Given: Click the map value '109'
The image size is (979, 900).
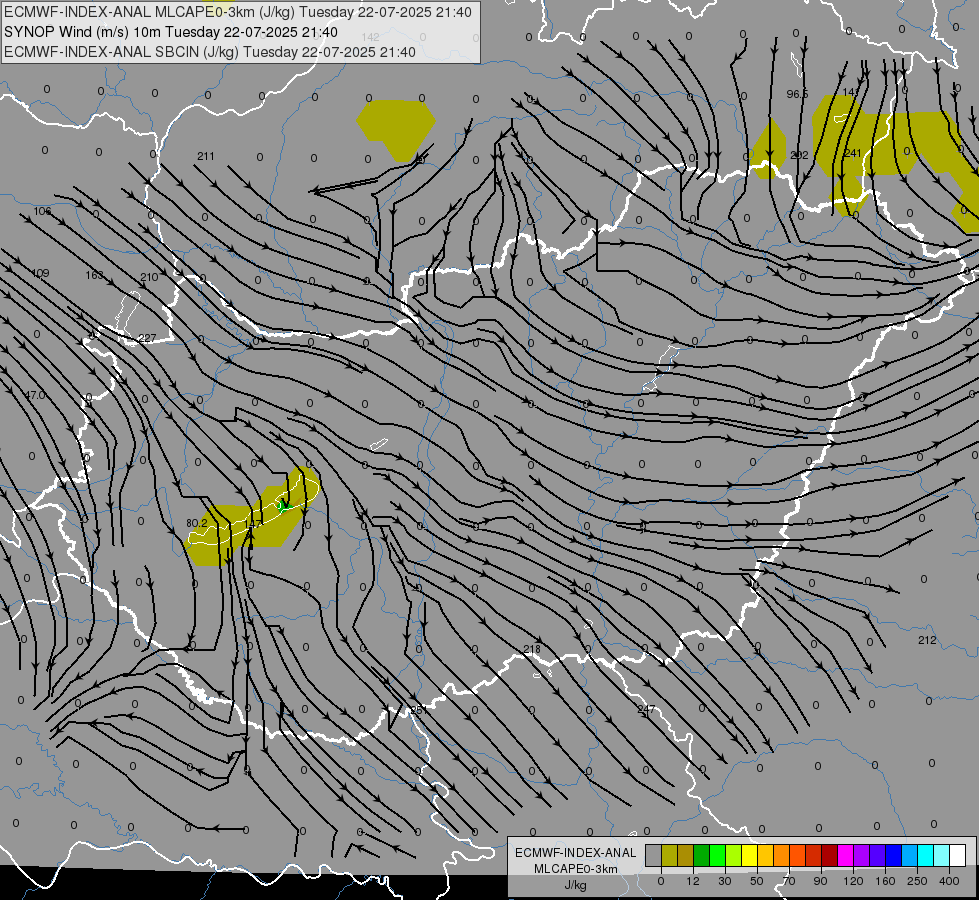Looking at the screenshot, I should point(40,273).
